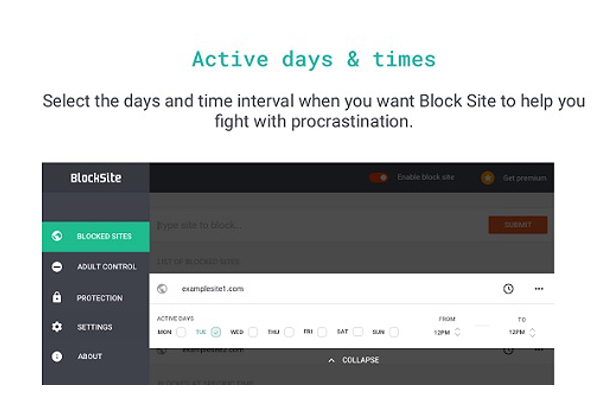Open the Settings section
The height and width of the screenshot is (400, 600).
tap(96, 327)
